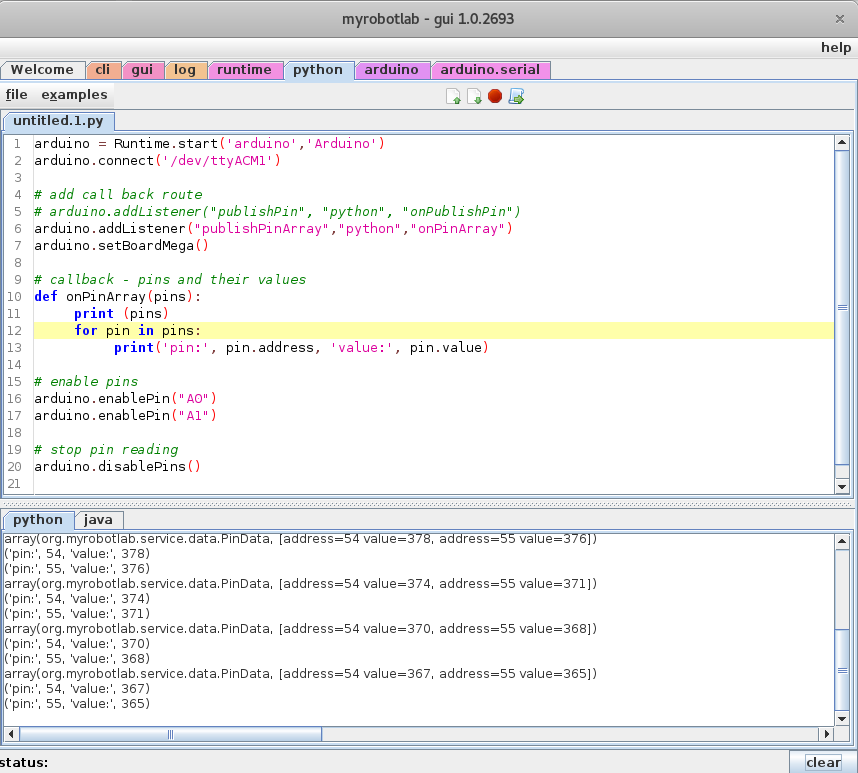Click the code editor vertical scrollbar thumb
Viewport: 858px width, 773px height.
tap(842, 308)
